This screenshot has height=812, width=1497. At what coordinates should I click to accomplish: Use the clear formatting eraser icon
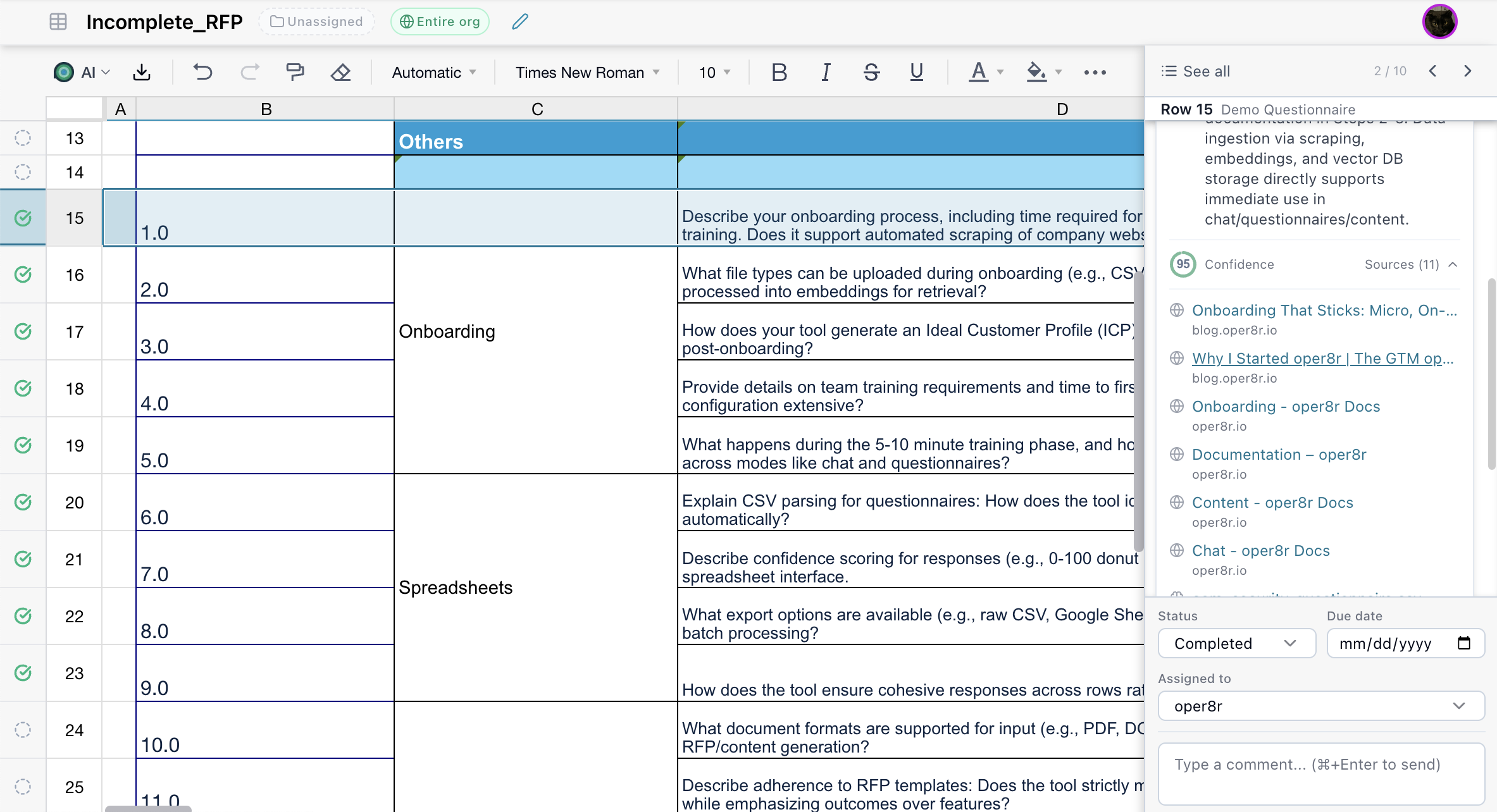point(340,72)
